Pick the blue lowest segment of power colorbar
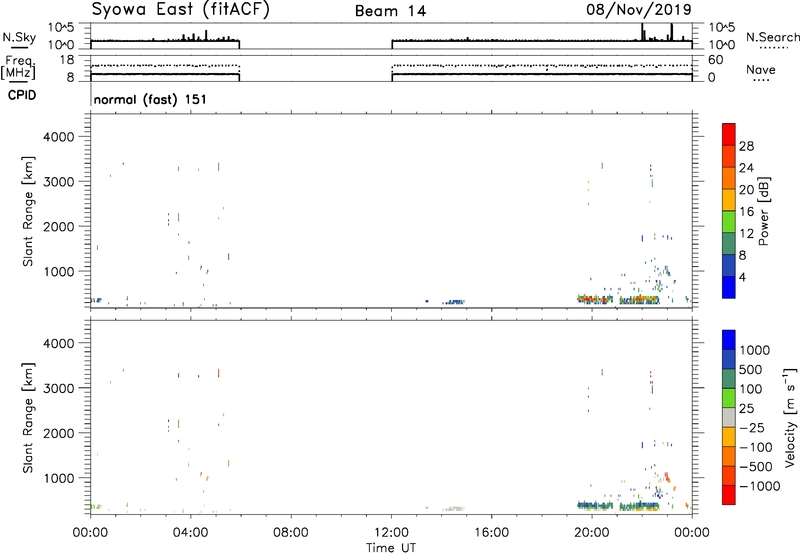Viewport: 800px width, 554px height. (x=729, y=287)
